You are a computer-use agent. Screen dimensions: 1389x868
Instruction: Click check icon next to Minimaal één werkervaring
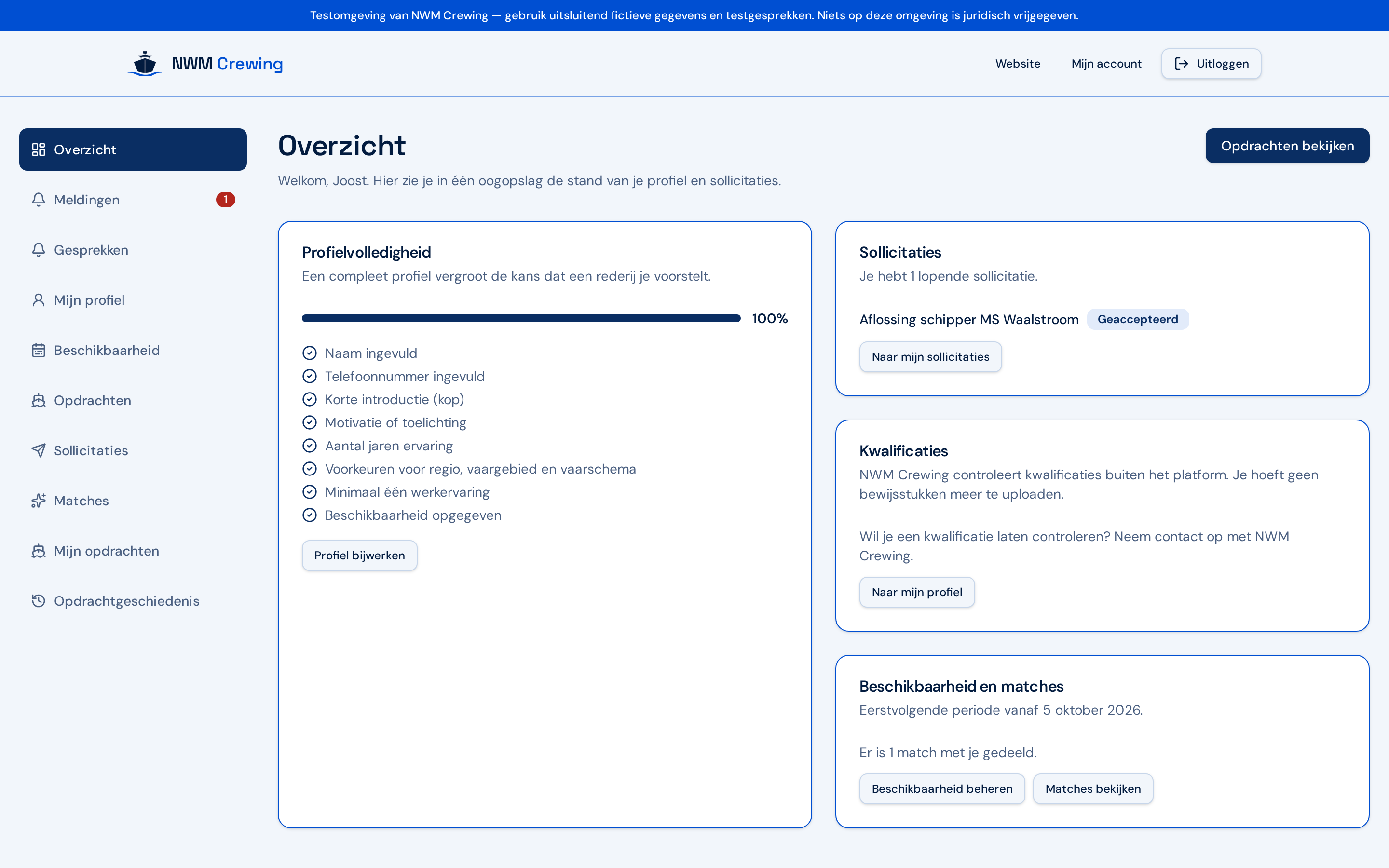(309, 492)
